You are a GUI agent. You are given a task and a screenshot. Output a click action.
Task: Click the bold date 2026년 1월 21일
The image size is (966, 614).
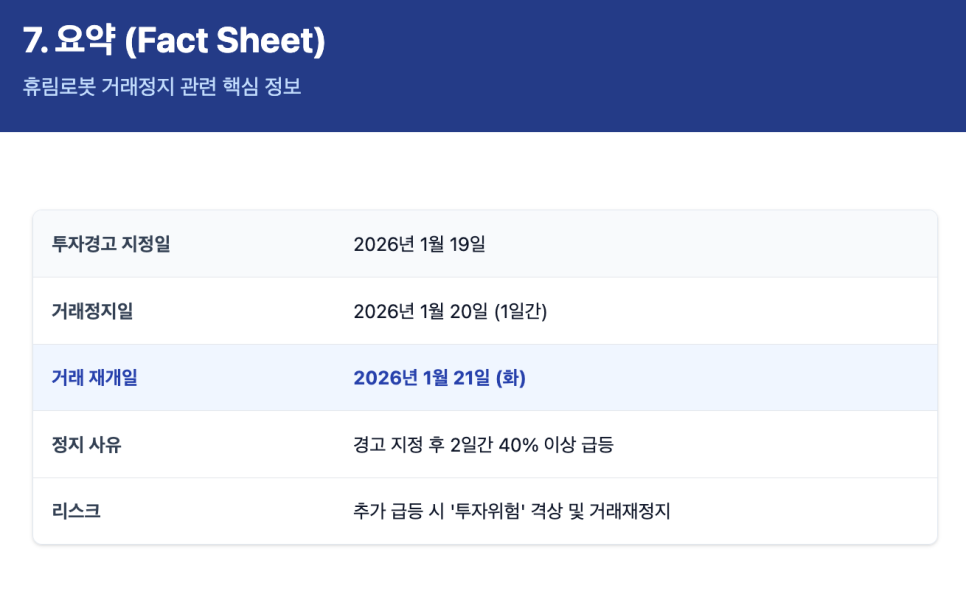[x=421, y=378]
